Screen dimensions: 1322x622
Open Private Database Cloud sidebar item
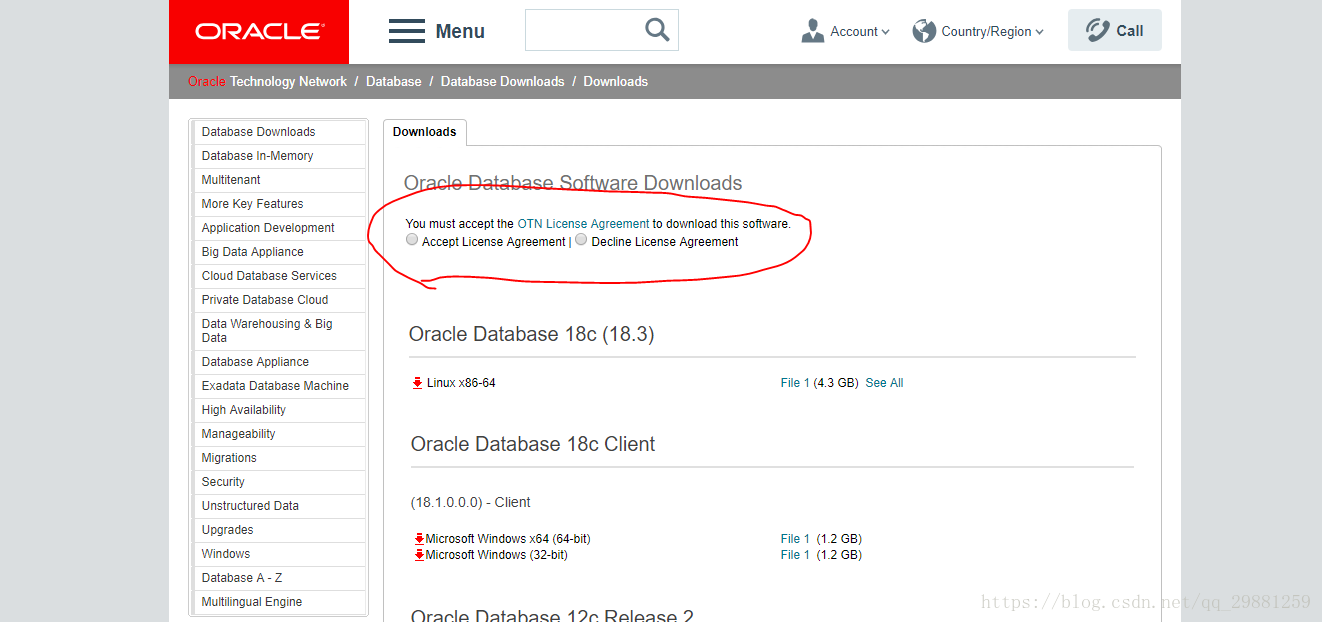pyautogui.click(x=279, y=300)
